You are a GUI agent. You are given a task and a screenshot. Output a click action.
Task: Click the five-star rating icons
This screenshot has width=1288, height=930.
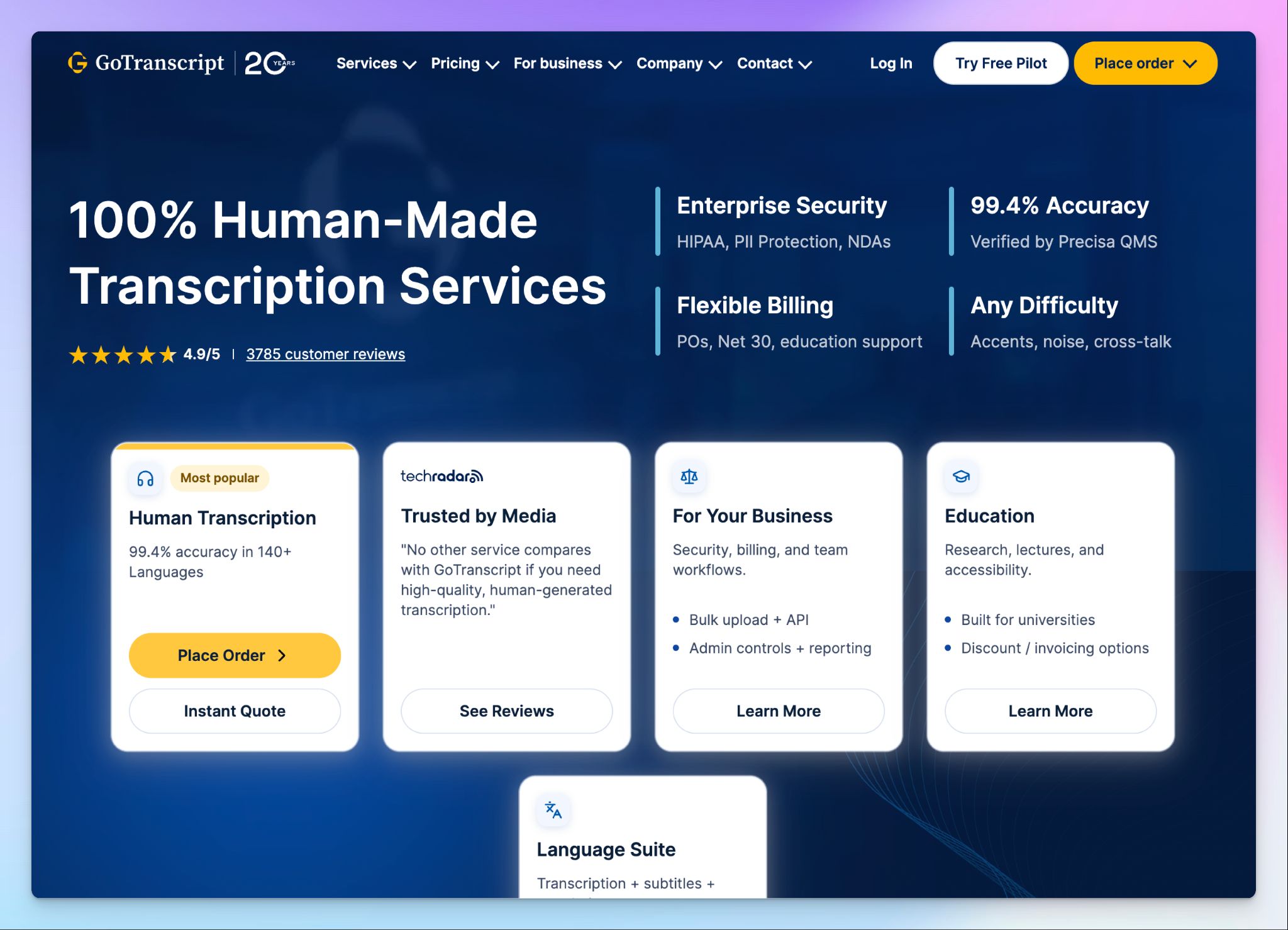tap(123, 355)
